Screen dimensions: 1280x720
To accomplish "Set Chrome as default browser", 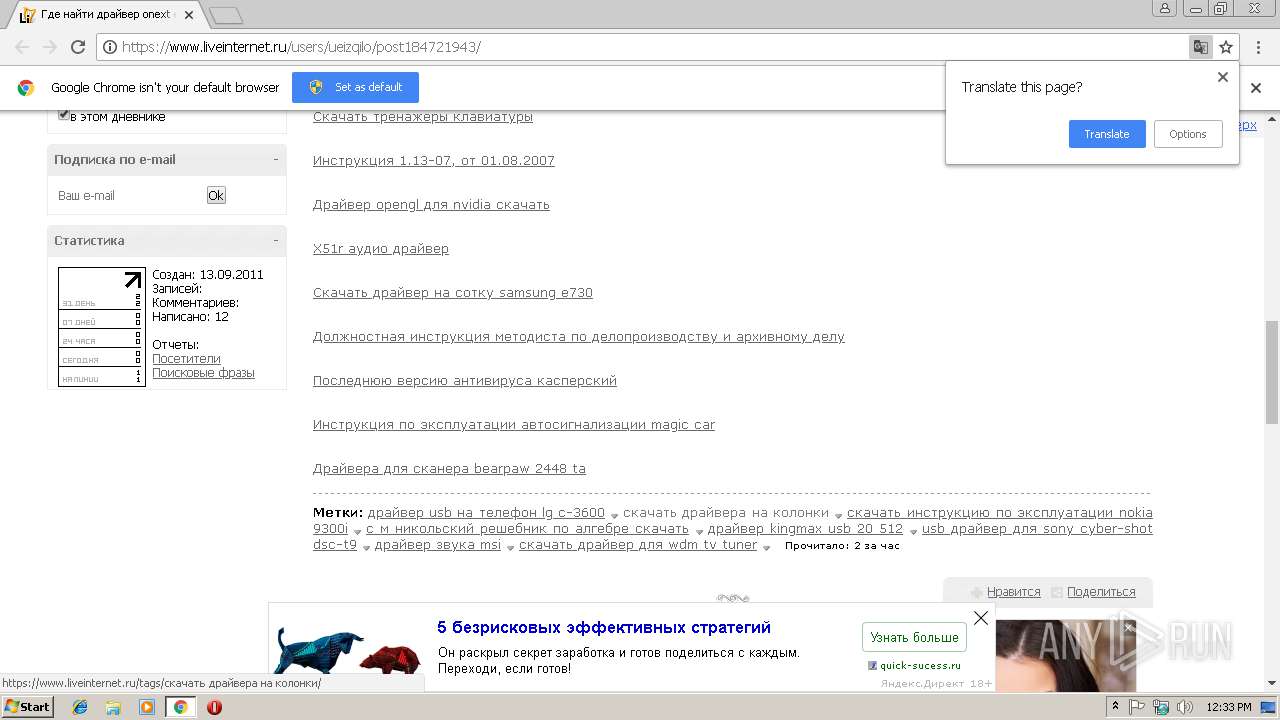I will [355, 87].
